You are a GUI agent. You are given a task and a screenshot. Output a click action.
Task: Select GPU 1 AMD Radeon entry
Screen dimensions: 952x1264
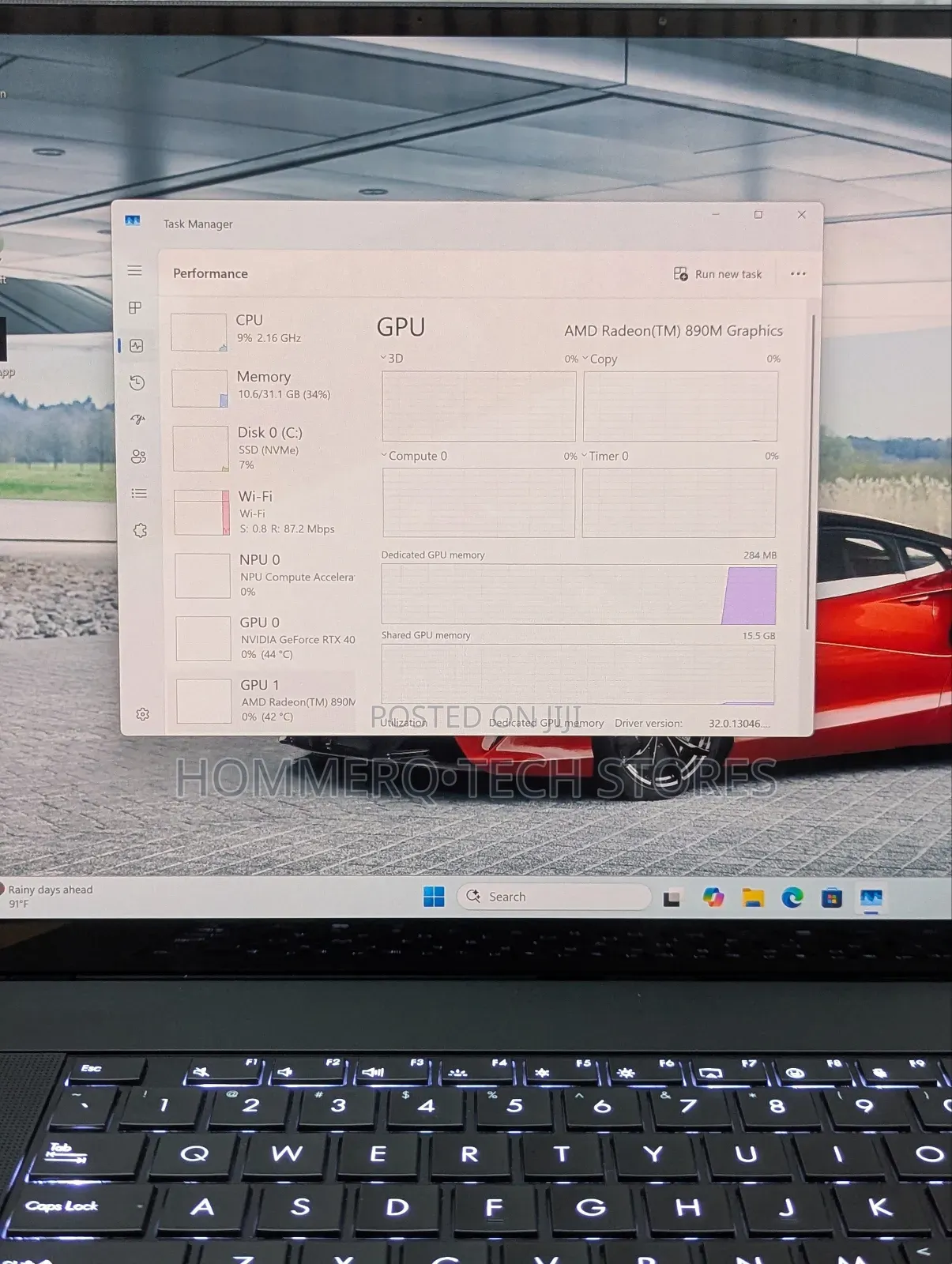(266, 700)
